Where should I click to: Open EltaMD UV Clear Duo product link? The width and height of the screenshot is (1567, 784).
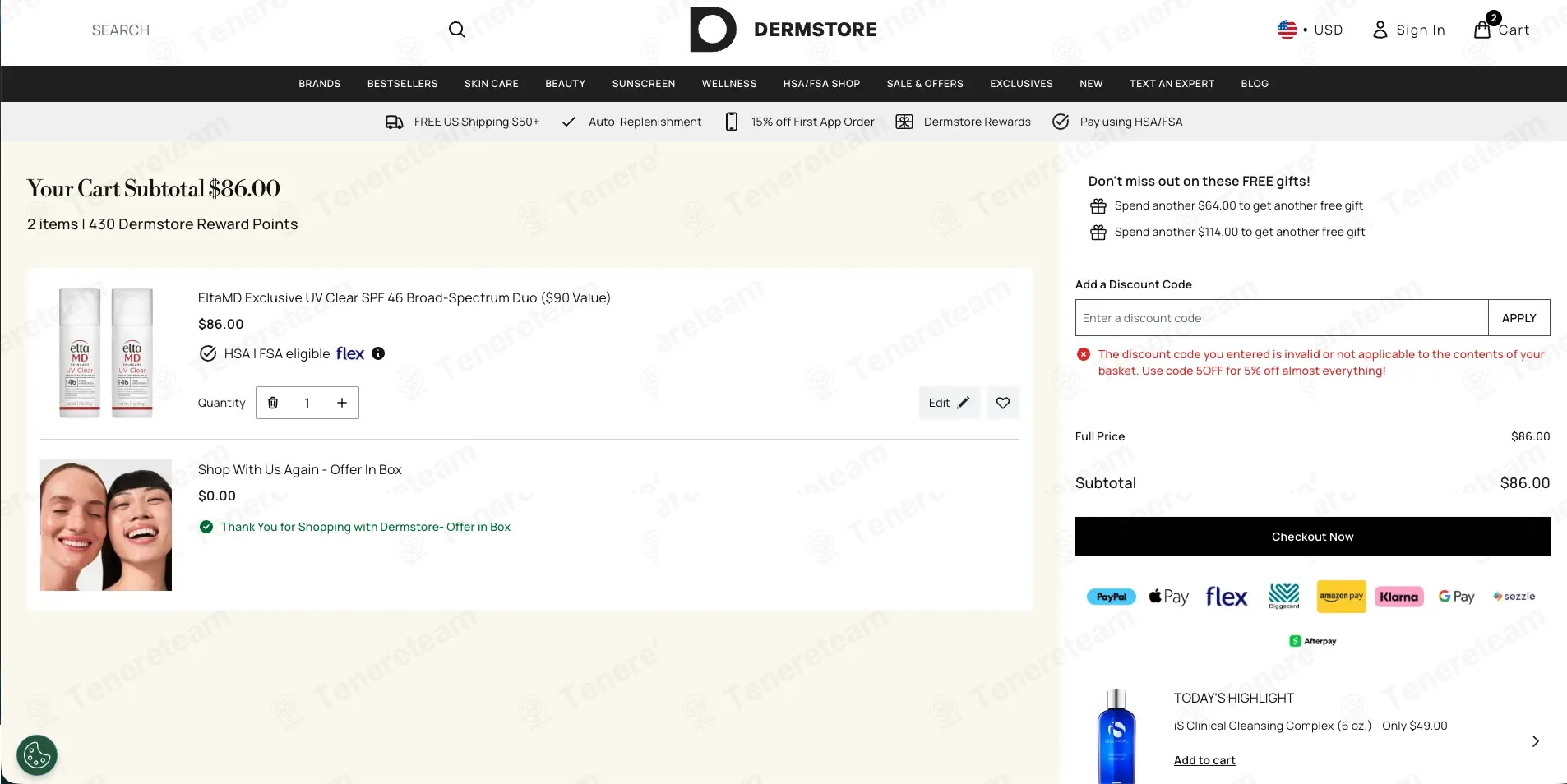coord(404,297)
